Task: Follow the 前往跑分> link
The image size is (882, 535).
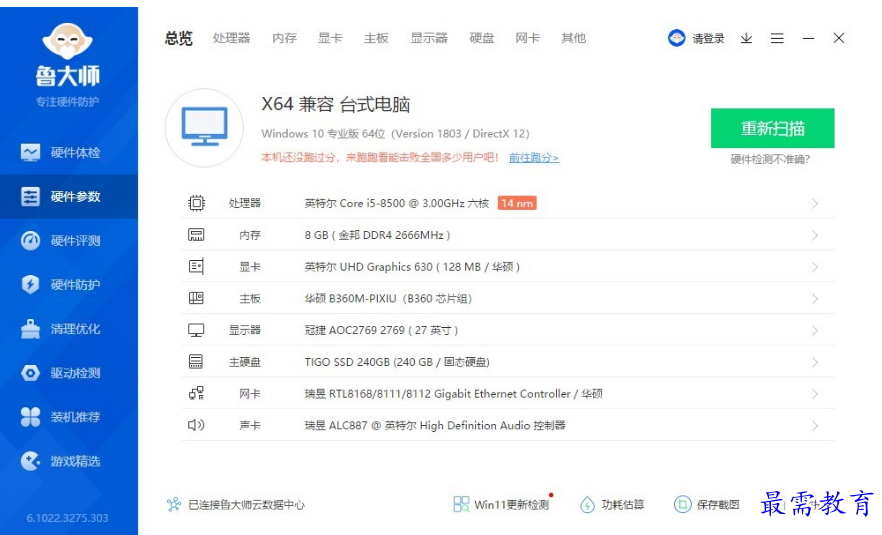Action: pyautogui.click(x=534, y=158)
